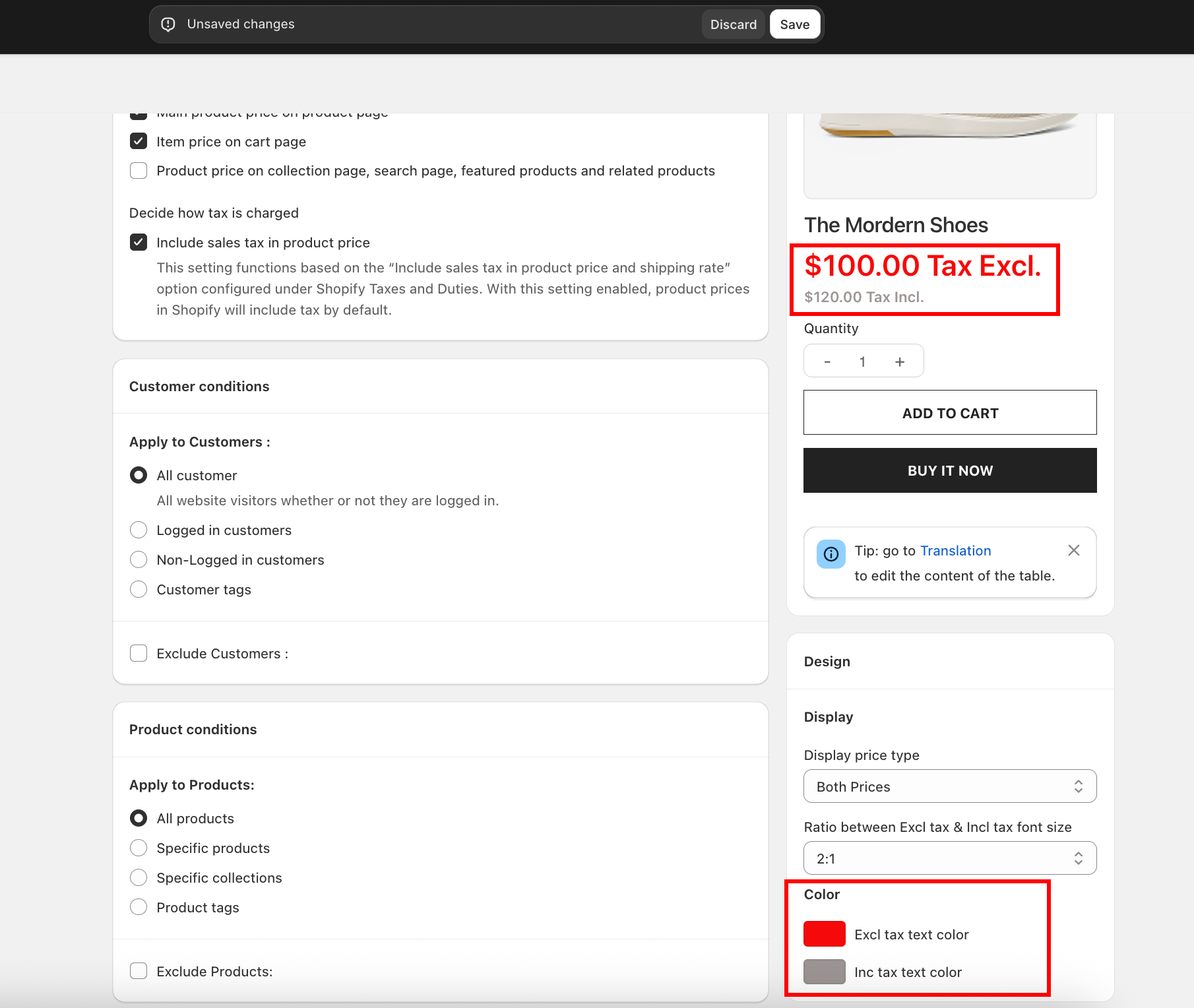Select Specific collections radio option
The height and width of the screenshot is (1008, 1194).
click(139, 877)
